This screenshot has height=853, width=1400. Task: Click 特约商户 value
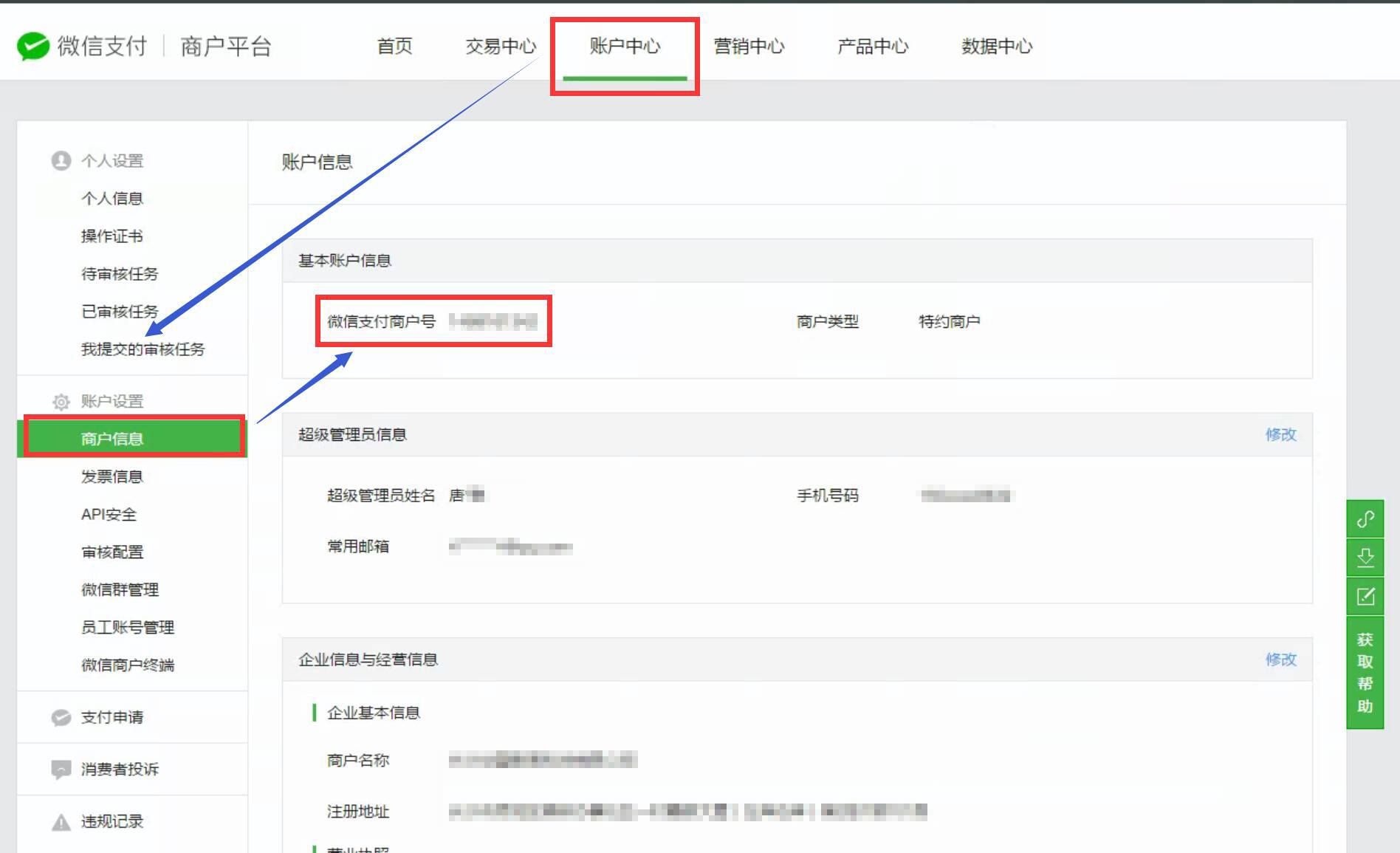949,321
